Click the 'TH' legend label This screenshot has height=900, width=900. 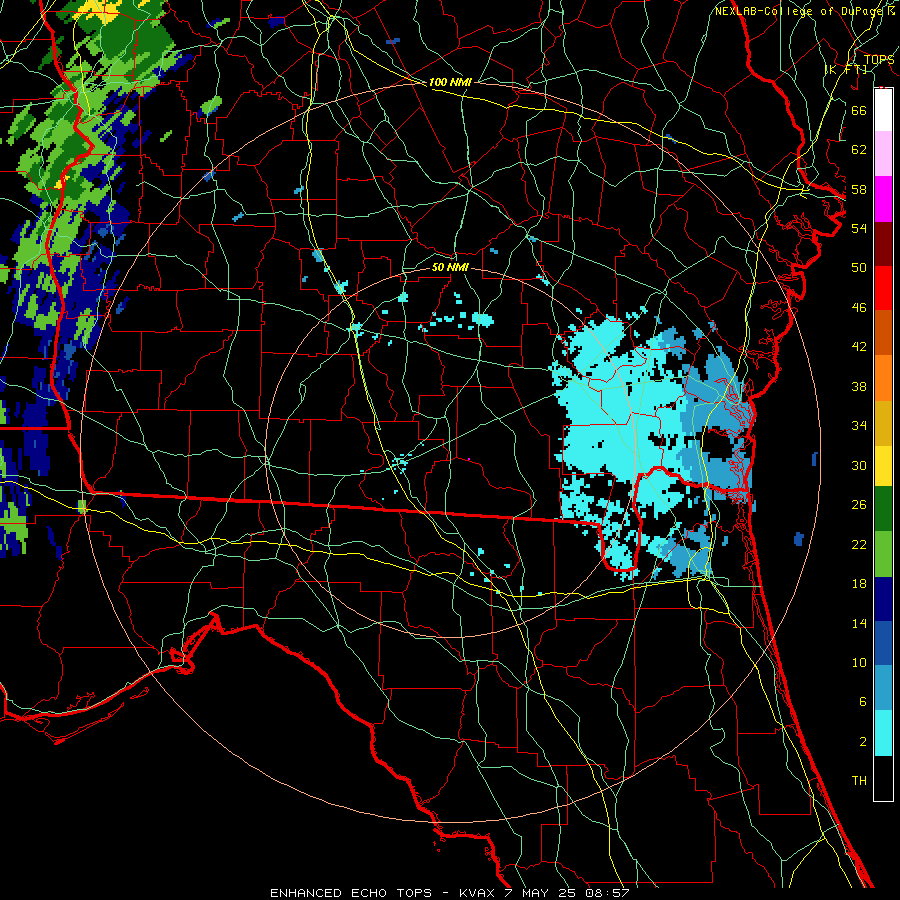coord(859,781)
